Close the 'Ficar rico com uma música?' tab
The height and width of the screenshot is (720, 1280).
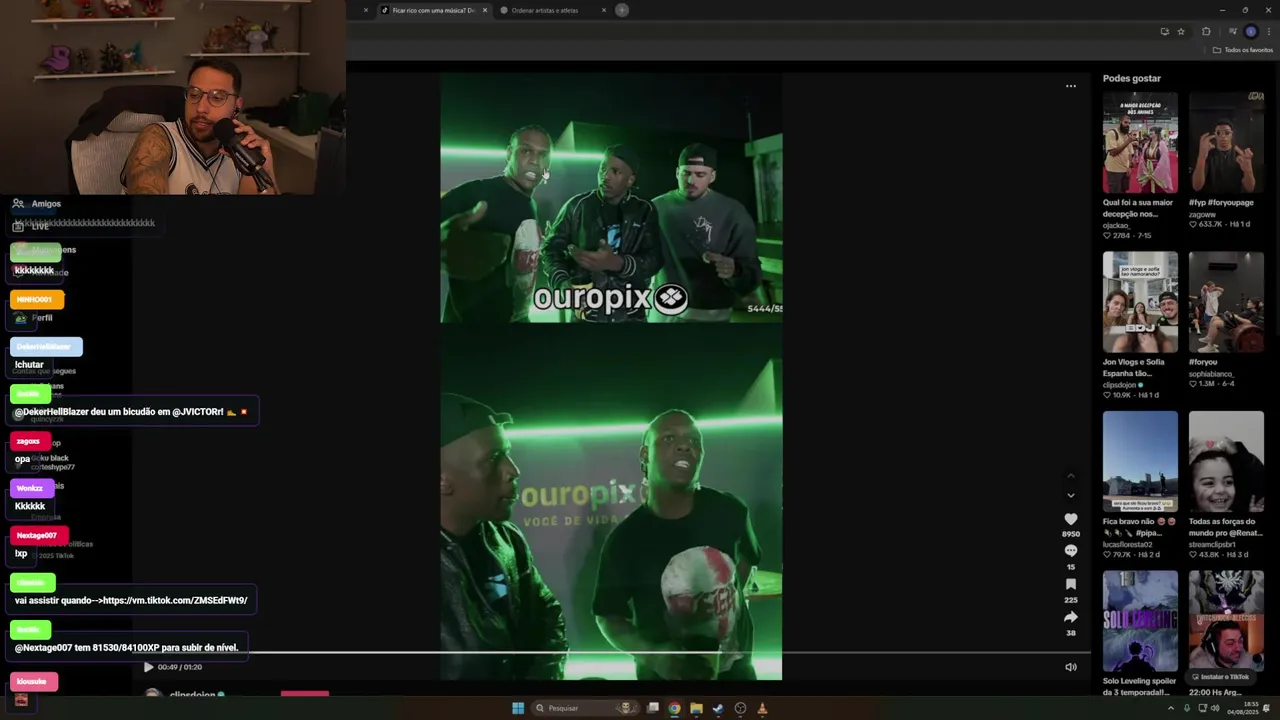click(x=485, y=10)
